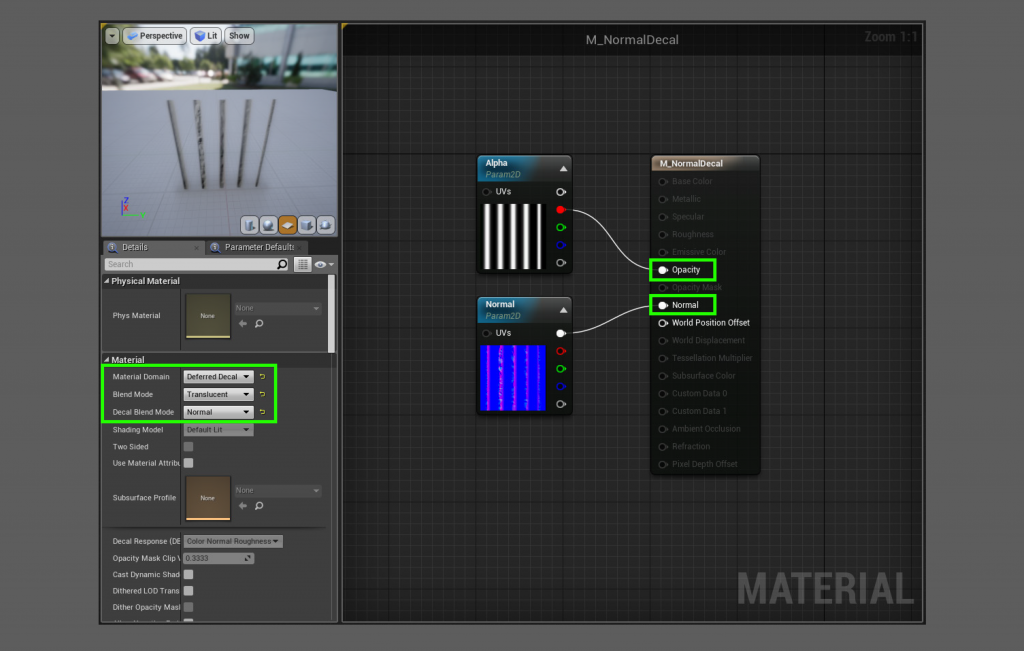Screen dimensions: 1024x651
Task: Select the cylinder preview mesh button
Action: point(249,225)
